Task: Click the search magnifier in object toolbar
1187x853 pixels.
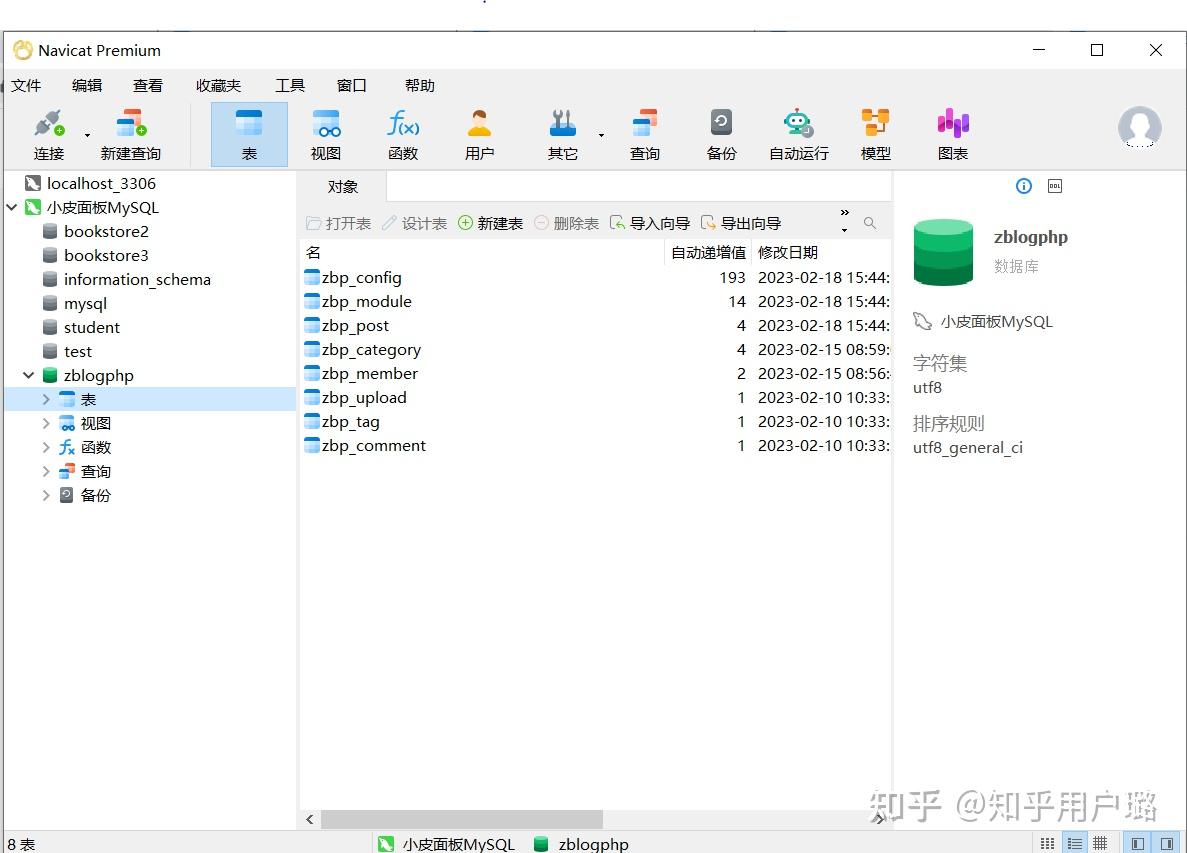Action: coord(869,222)
